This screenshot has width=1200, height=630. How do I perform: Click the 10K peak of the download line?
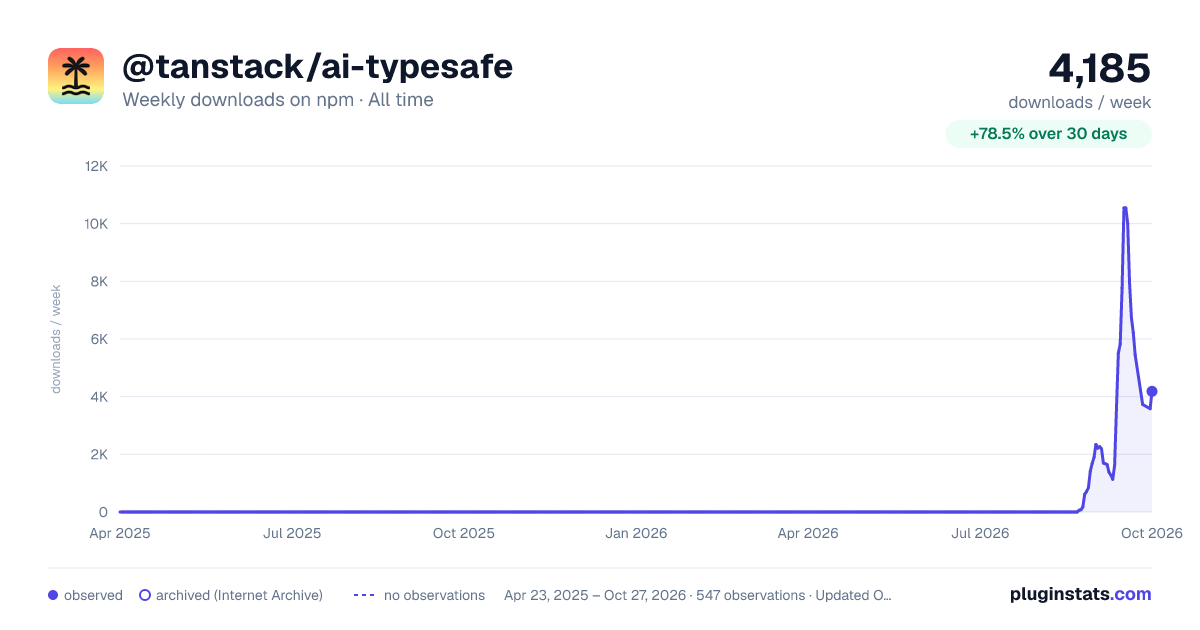(x=1125, y=209)
